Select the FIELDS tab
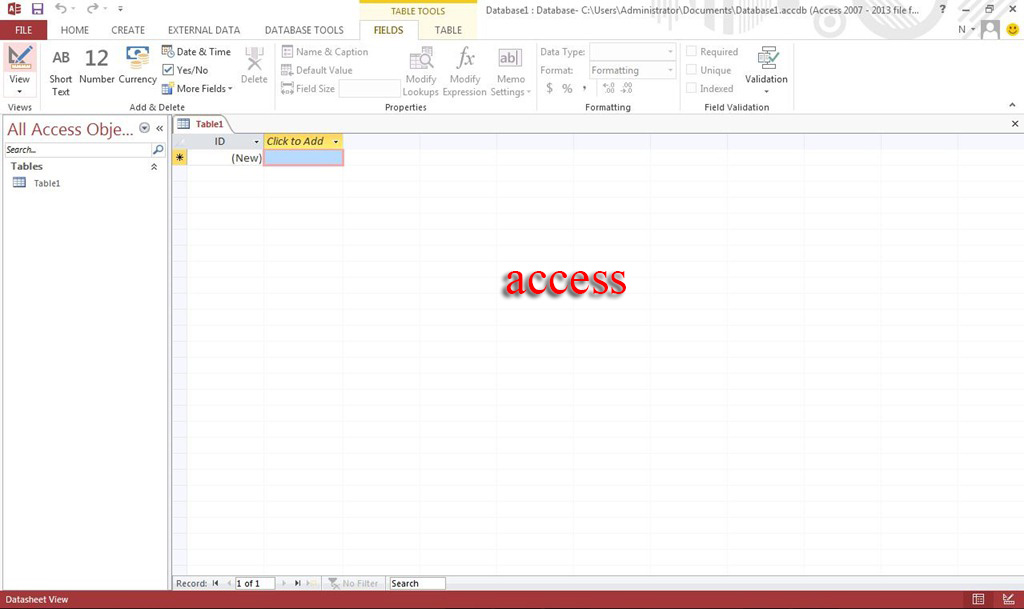Image resolution: width=1024 pixels, height=609 pixels. (x=388, y=30)
